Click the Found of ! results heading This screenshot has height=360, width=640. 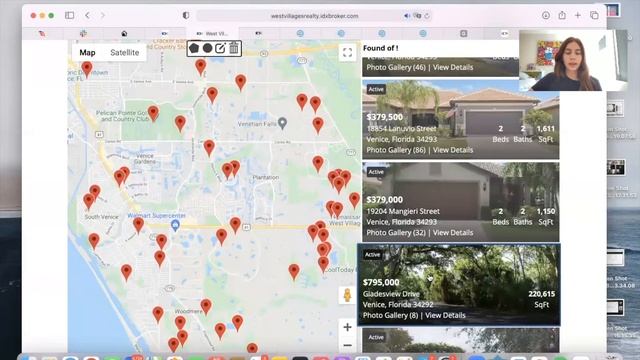pyautogui.click(x=380, y=48)
